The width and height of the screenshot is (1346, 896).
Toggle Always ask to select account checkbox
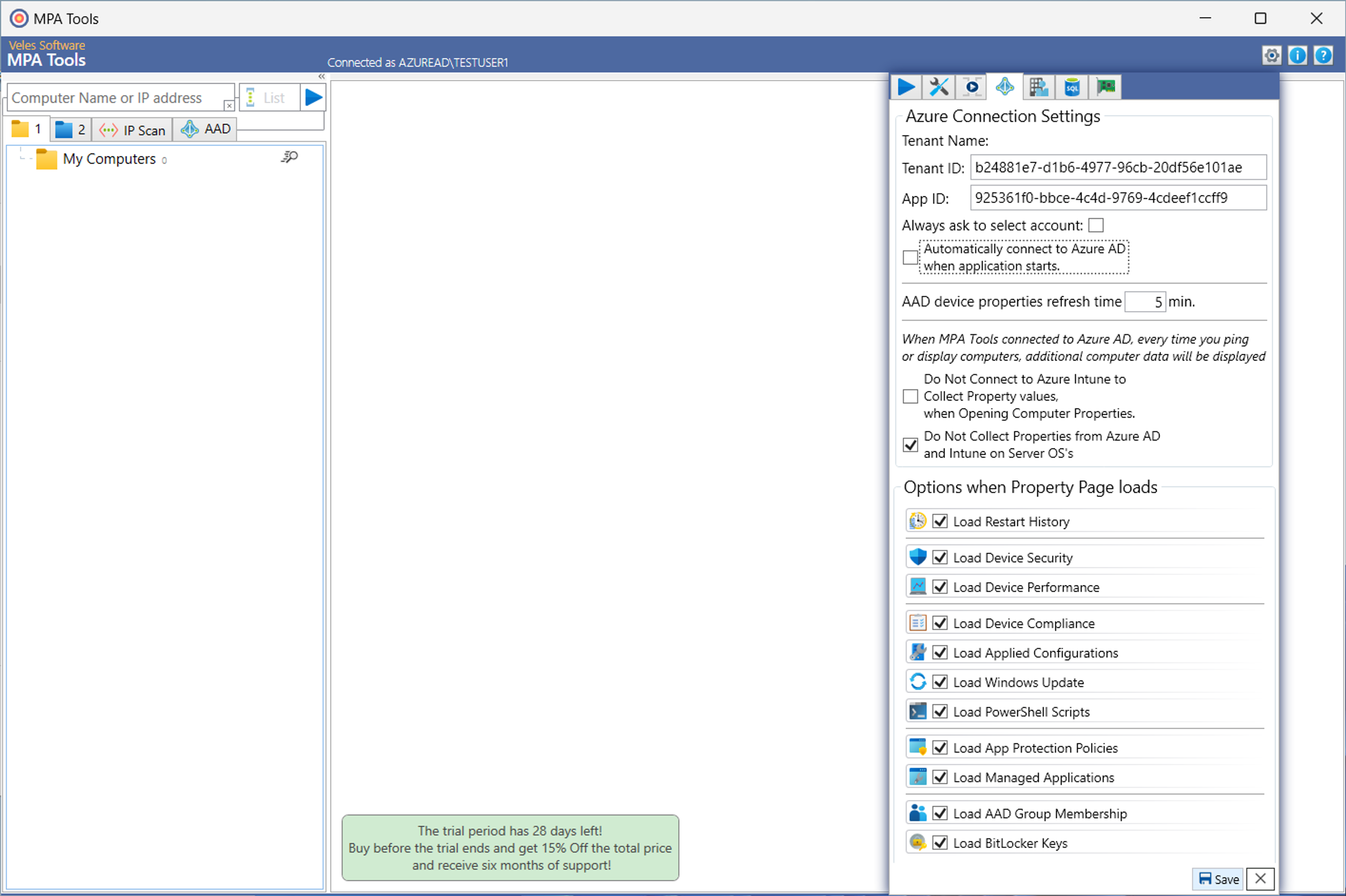pyautogui.click(x=1096, y=225)
